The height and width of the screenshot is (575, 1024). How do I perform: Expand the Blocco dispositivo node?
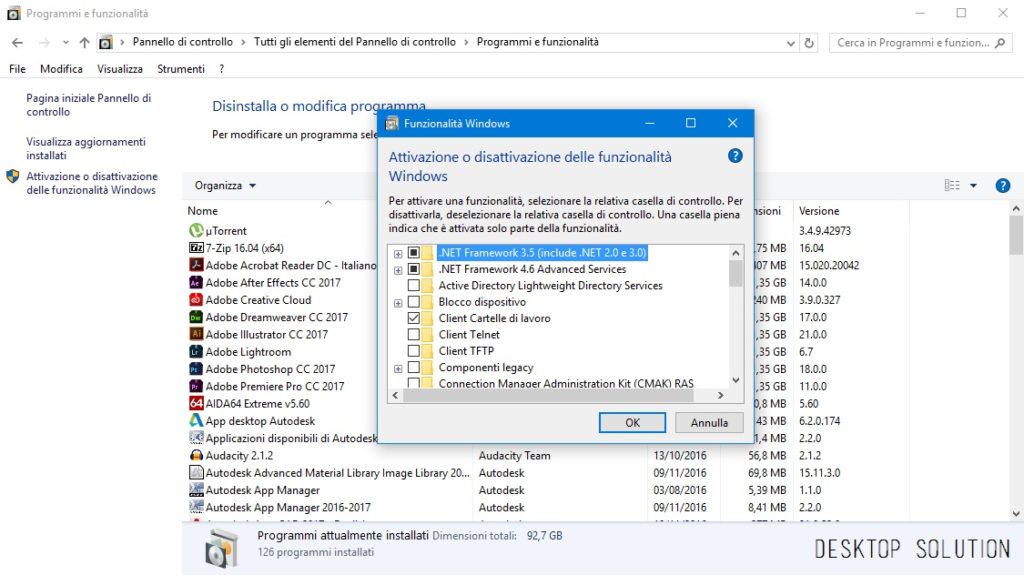398,303
